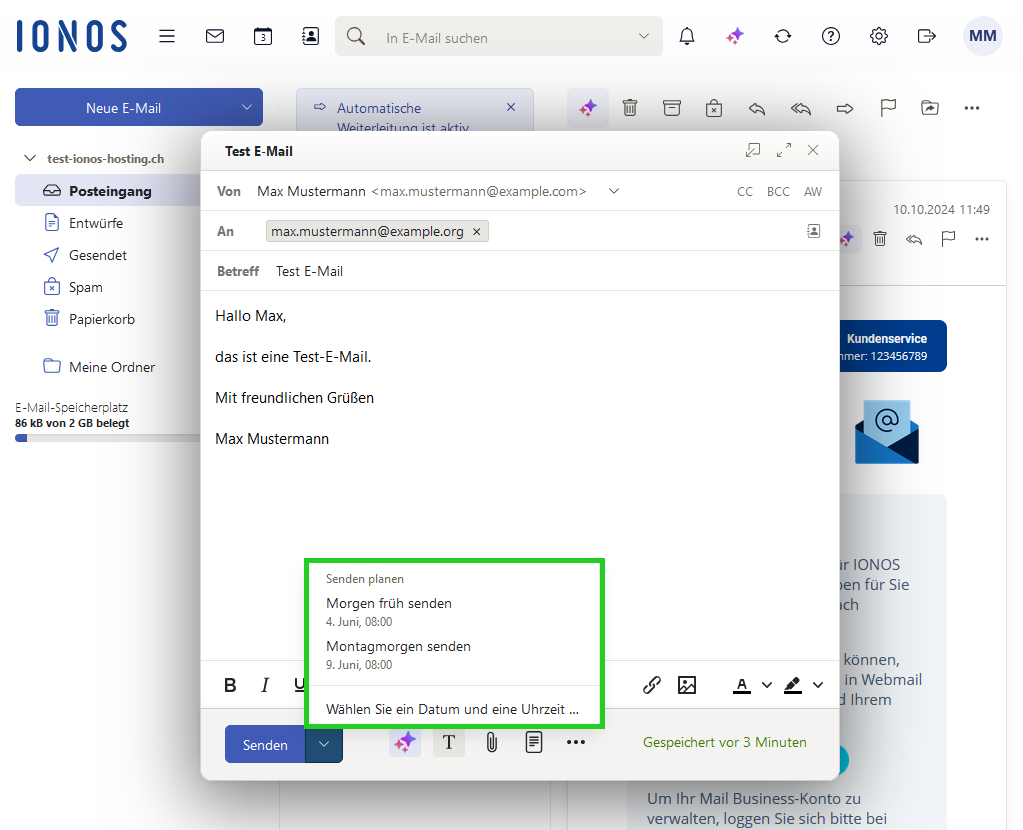Open more compose options ellipsis
Viewport: 1023px width, 830px height.
pos(575,743)
